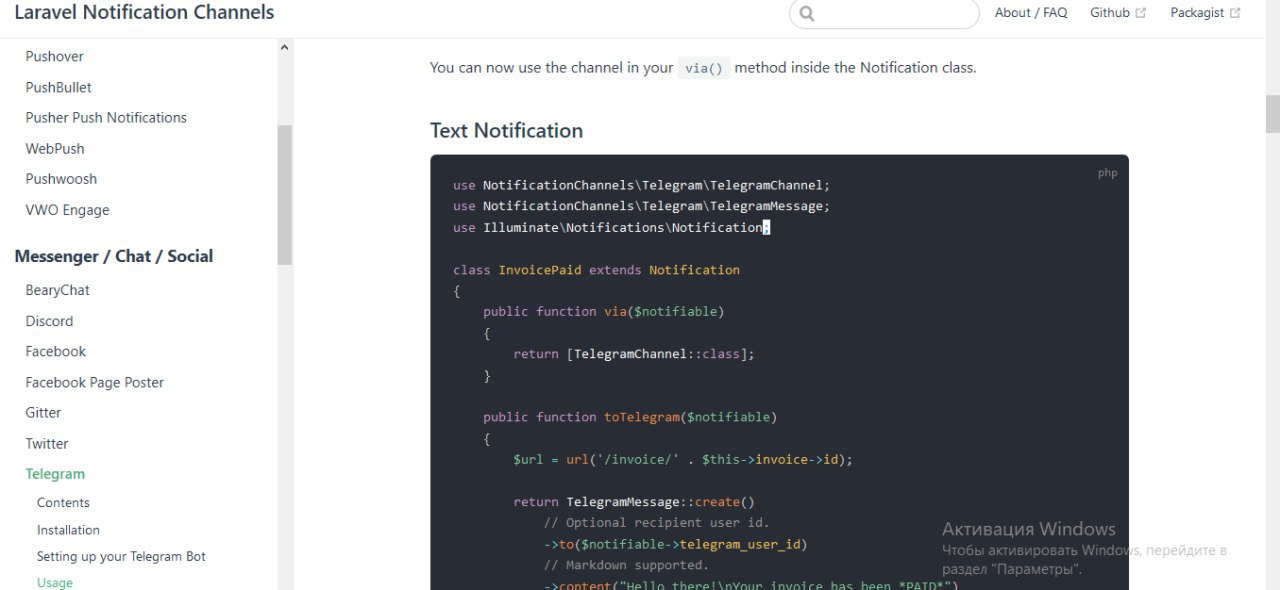This screenshot has width=1280, height=590.
Task: Click the TelegramMessage use statement line
Action: tap(642, 206)
